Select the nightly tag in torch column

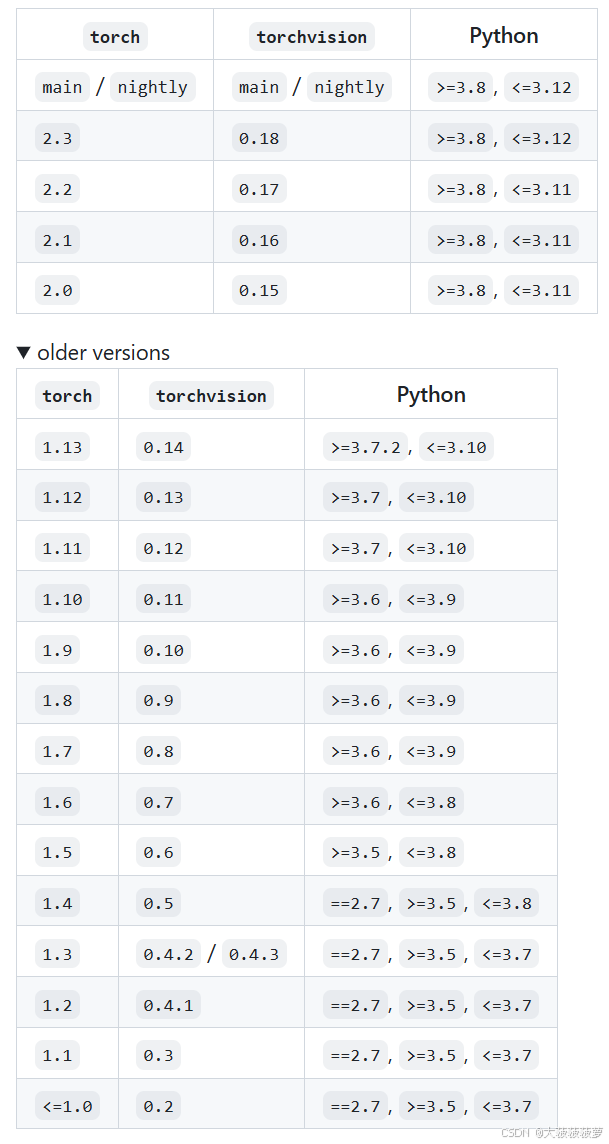[152, 87]
